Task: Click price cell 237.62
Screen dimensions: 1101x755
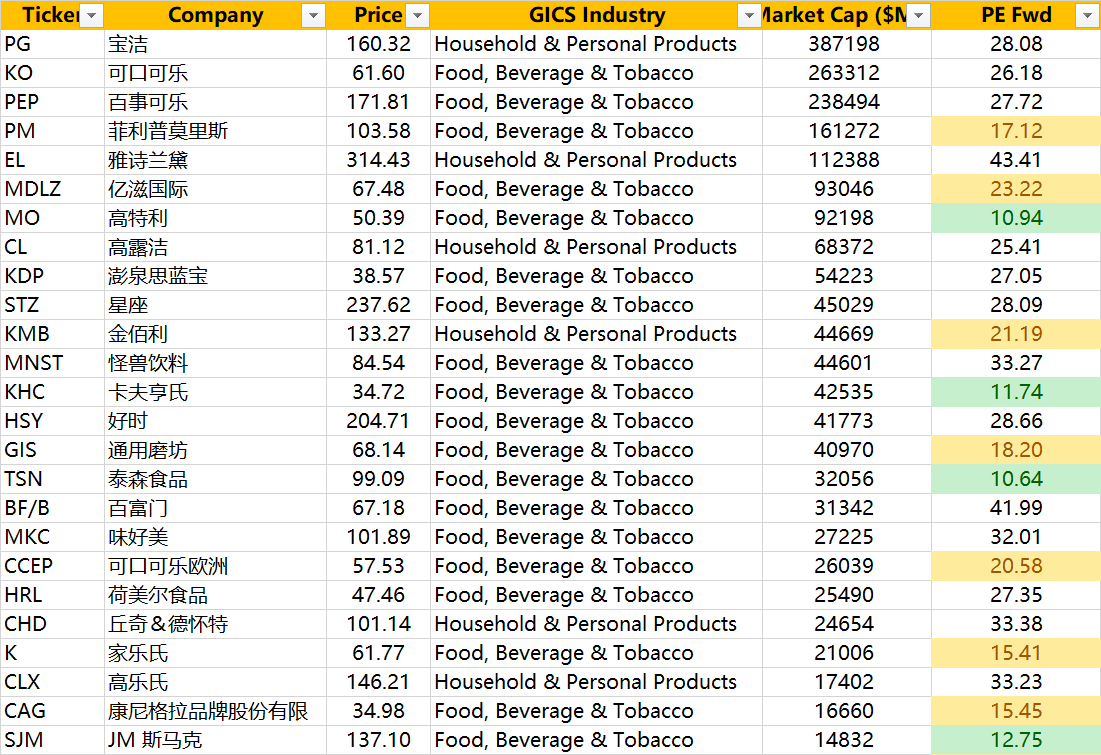Action: tap(378, 306)
